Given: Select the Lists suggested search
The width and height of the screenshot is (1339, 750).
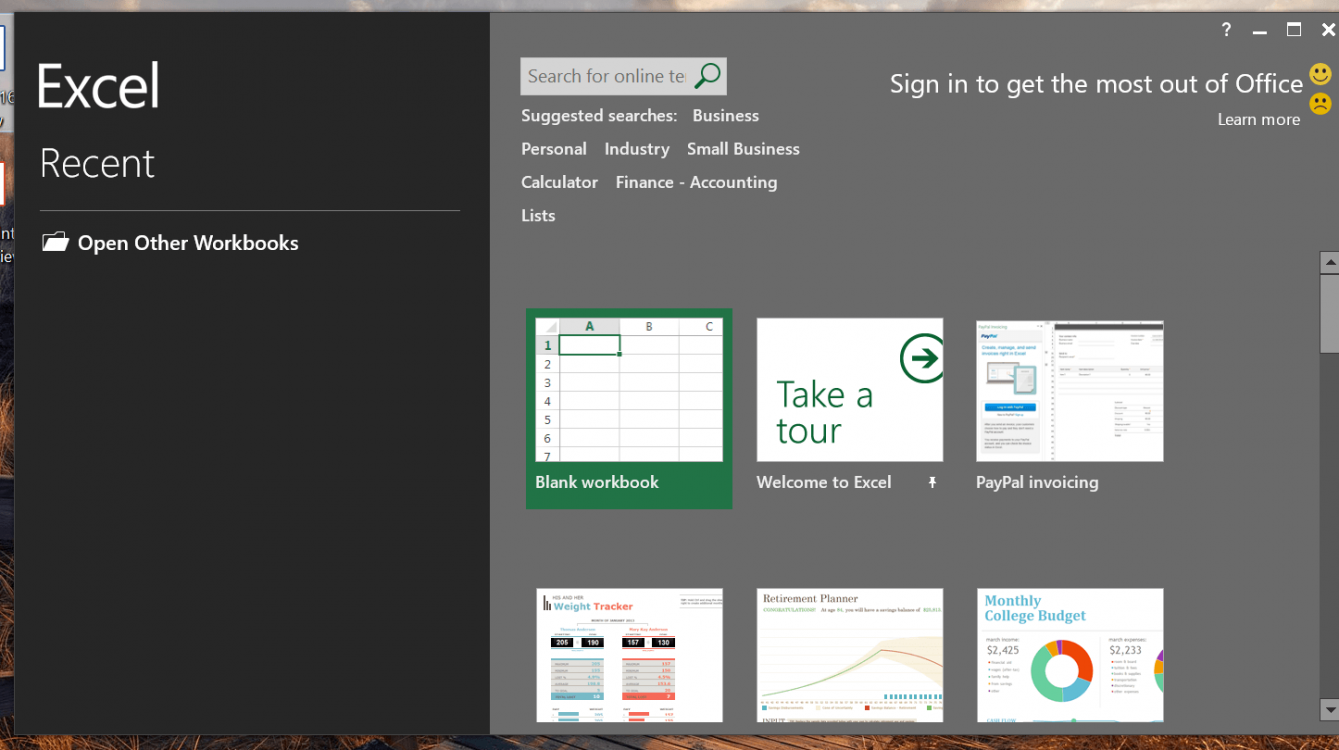Looking at the screenshot, I should click(x=538, y=215).
